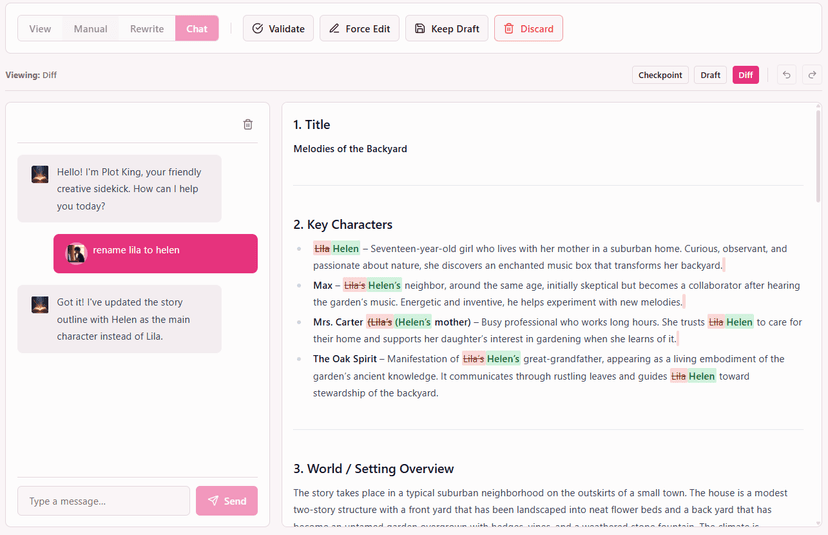This screenshot has width=828, height=535.
Task: Click user avatar in rename message
Action: point(76,253)
